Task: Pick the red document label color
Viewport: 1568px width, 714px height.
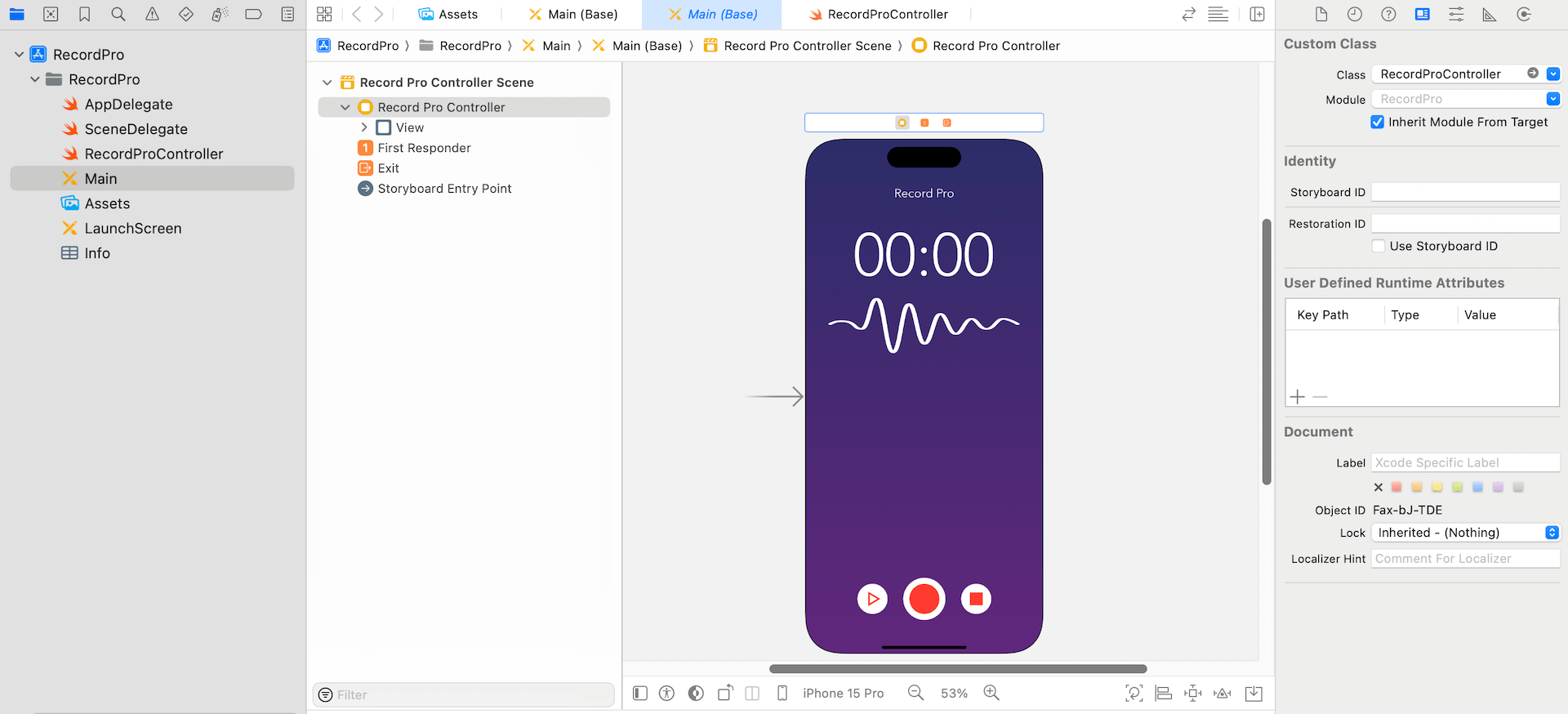Action: tap(1396, 487)
